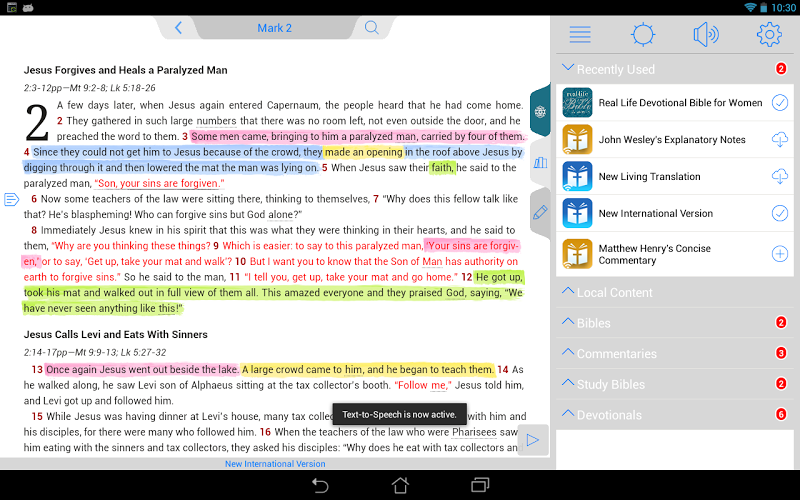Open settings gear icon
The height and width of the screenshot is (500, 800).
[769, 35]
